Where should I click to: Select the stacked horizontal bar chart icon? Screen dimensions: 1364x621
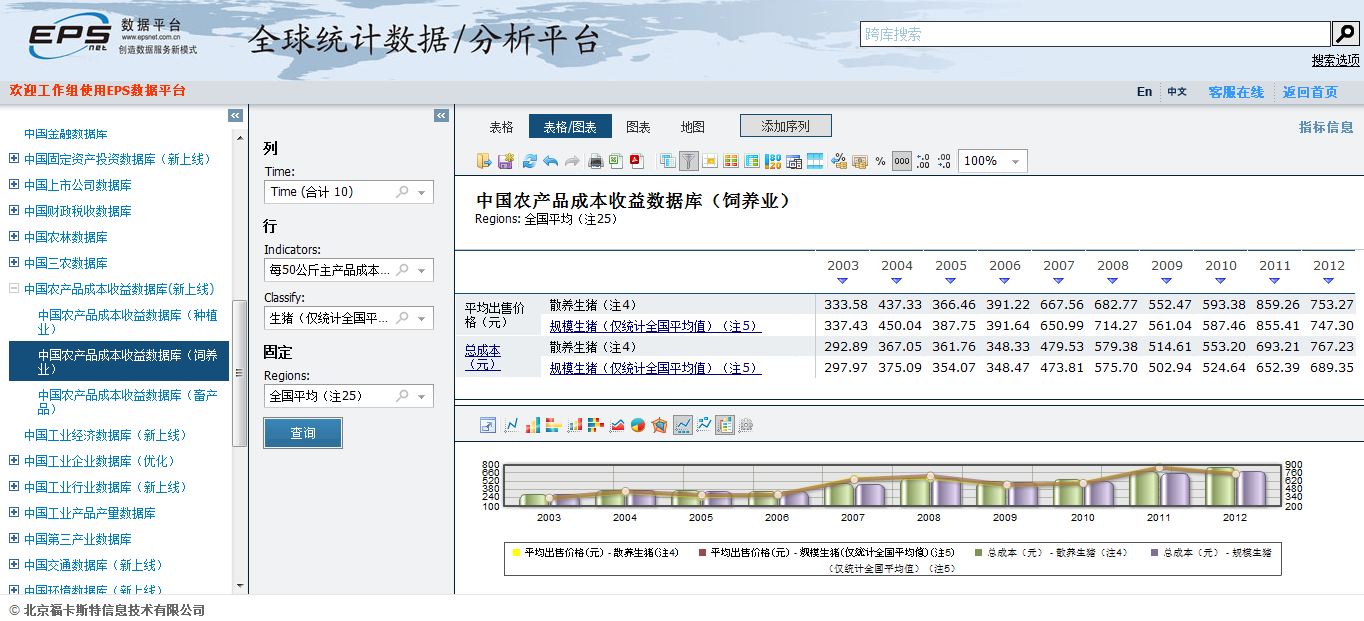pos(596,425)
